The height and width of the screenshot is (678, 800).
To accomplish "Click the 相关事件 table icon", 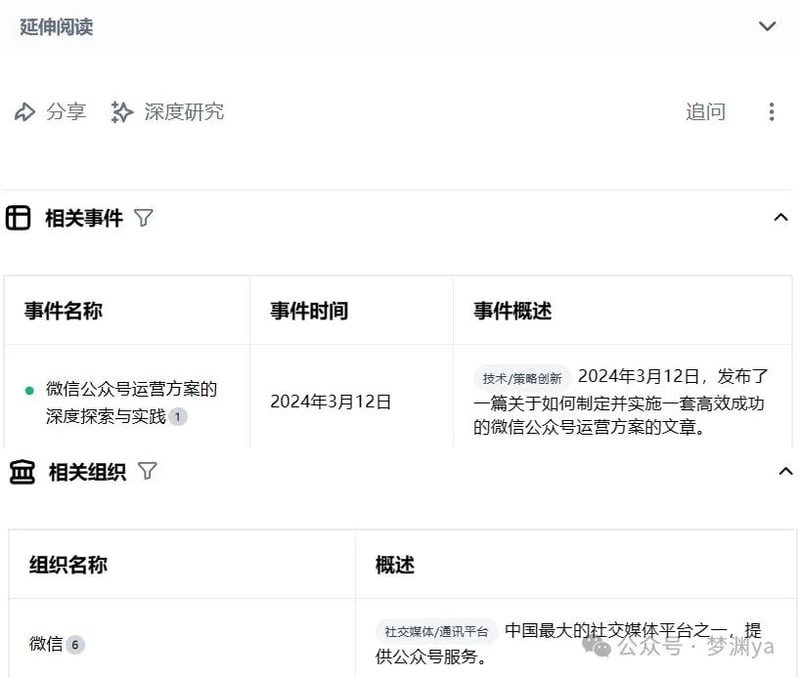I will [18, 218].
